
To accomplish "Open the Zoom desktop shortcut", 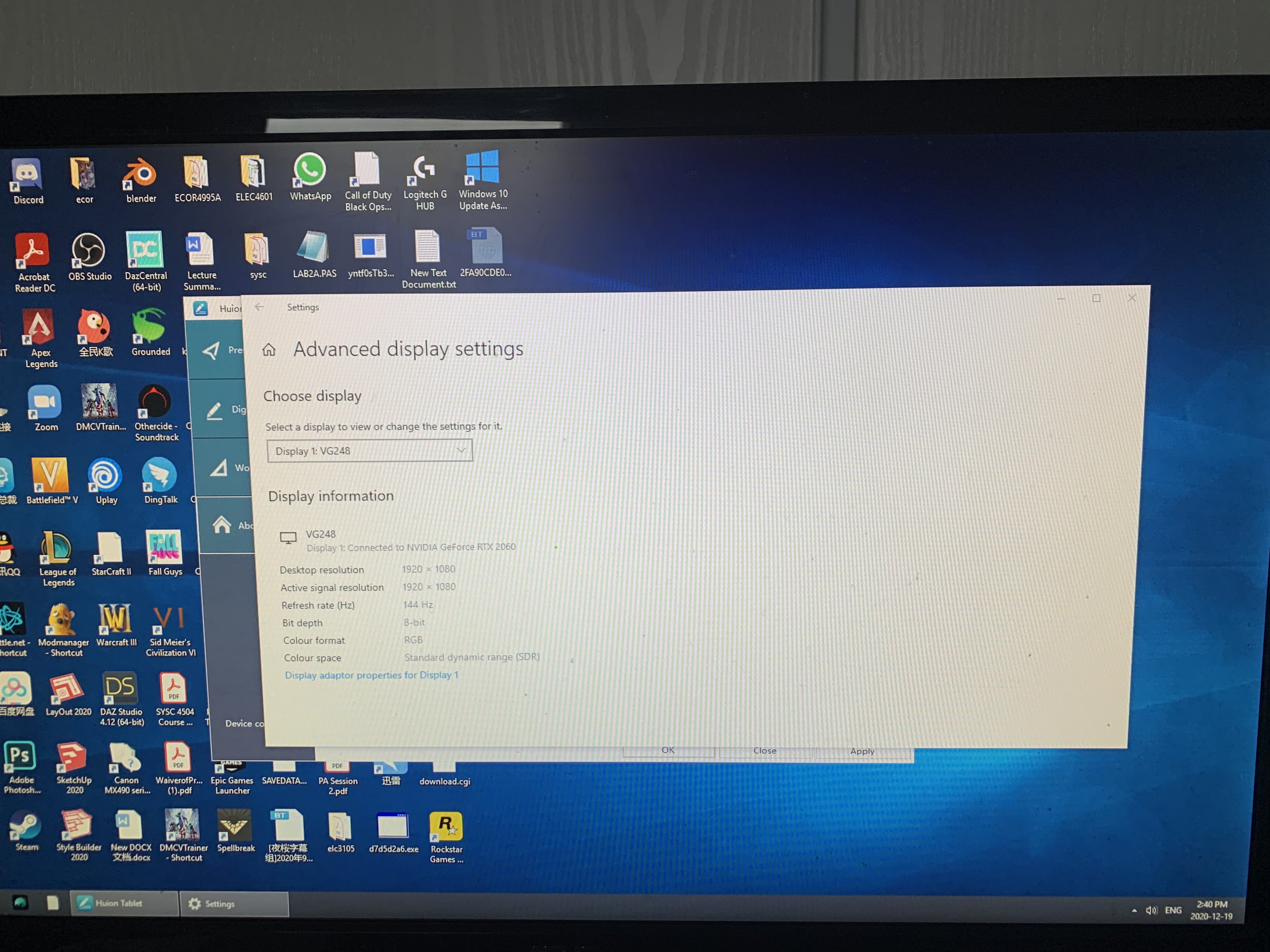I will [46, 408].
